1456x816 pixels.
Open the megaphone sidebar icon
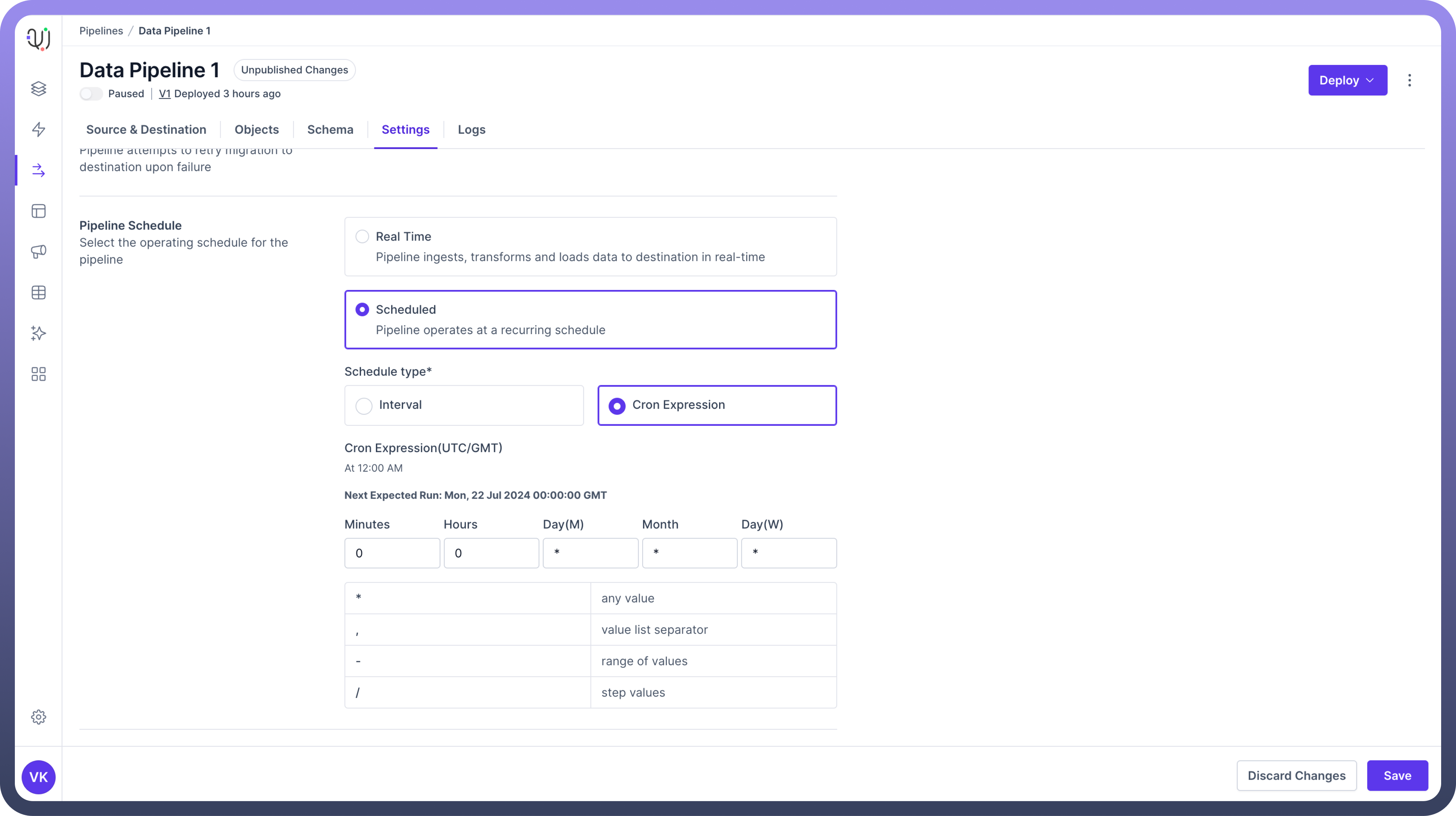click(38, 251)
